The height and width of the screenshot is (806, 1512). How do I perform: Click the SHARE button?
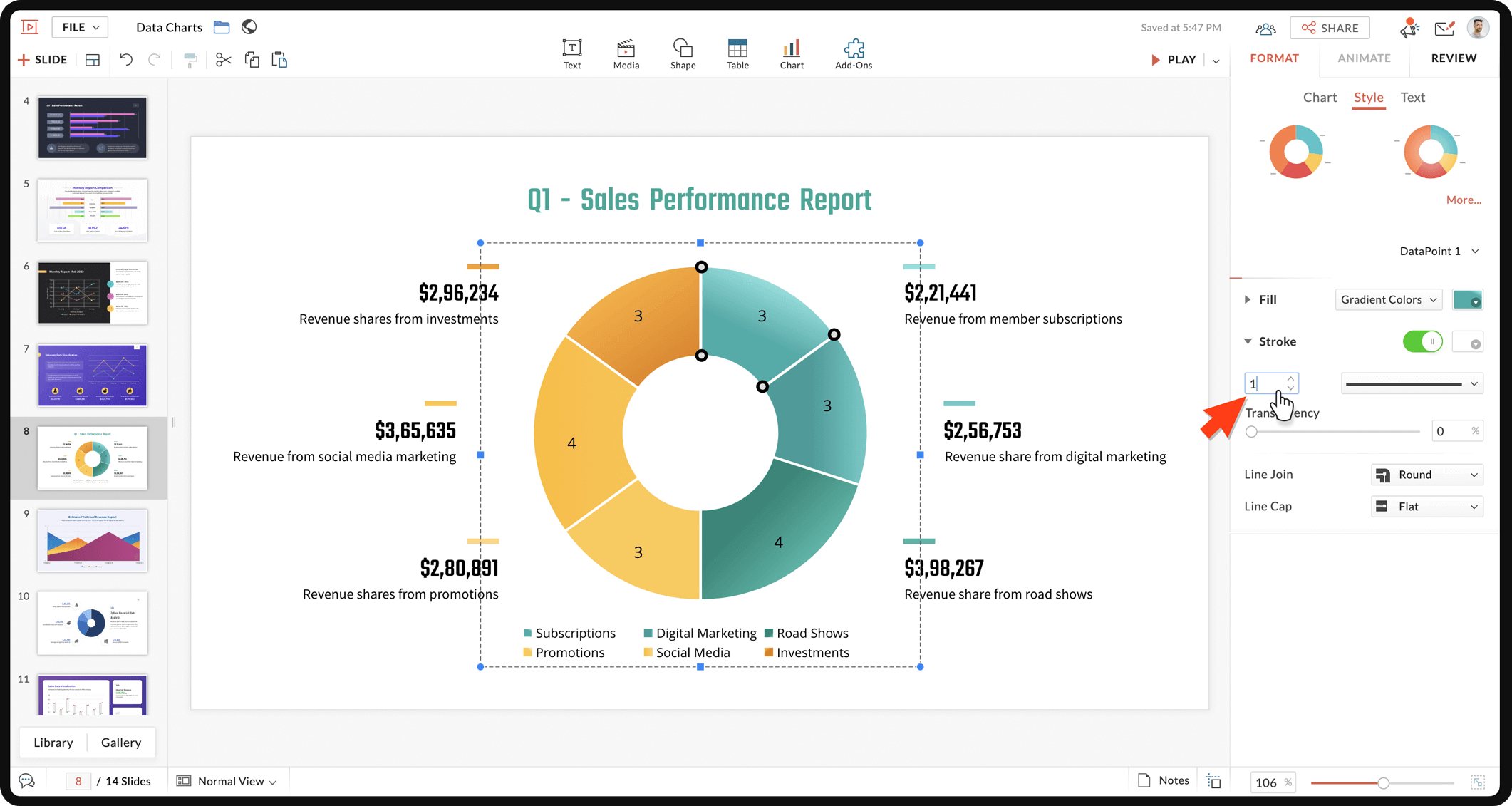point(1330,28)
